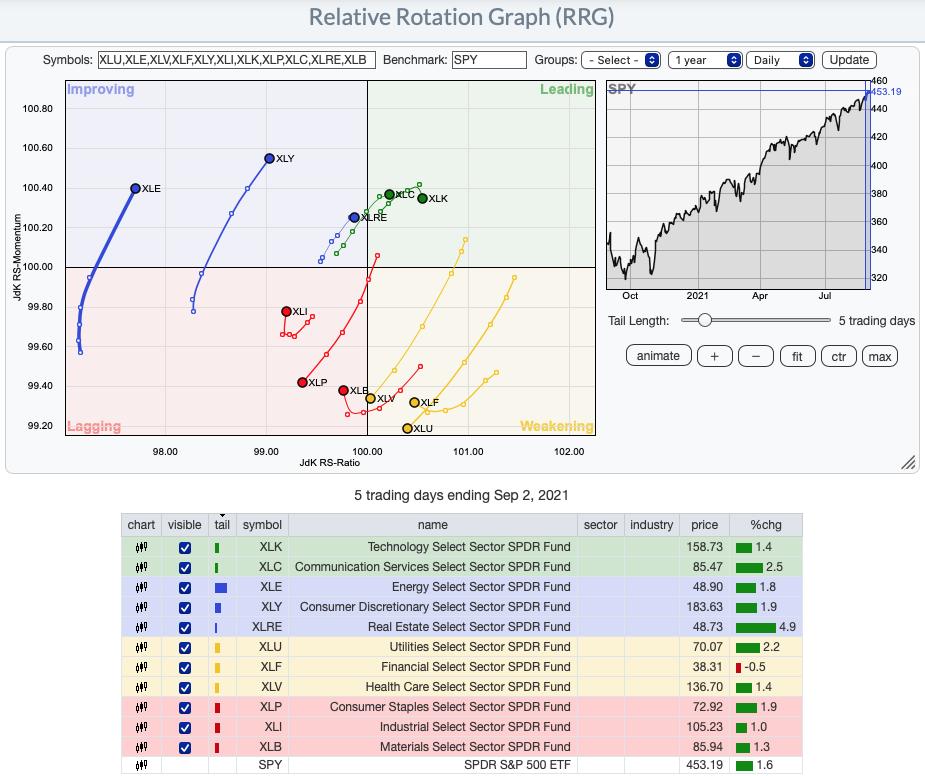Open chart icon for XLY row
925x776 pixels.
(141, 607)
